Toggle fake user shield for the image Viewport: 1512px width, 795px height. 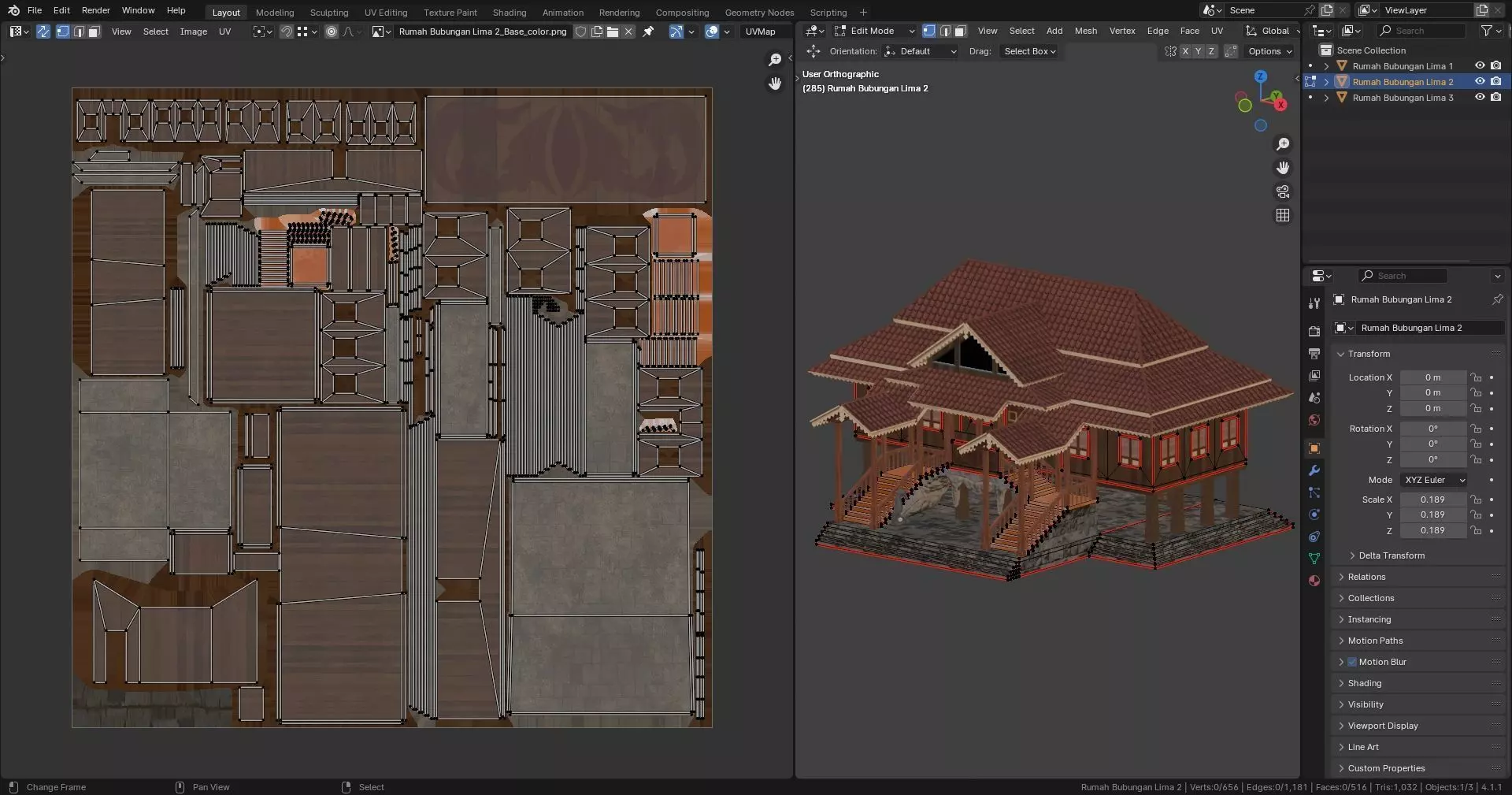[581, 32]
